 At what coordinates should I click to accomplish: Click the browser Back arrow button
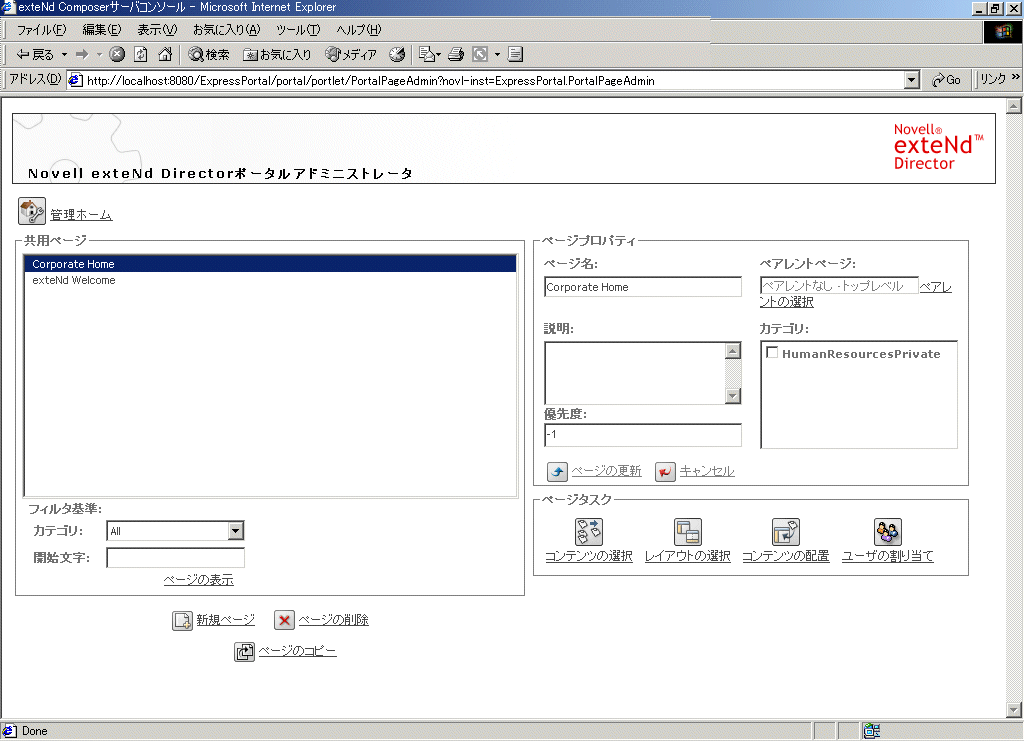click(35, 54)
